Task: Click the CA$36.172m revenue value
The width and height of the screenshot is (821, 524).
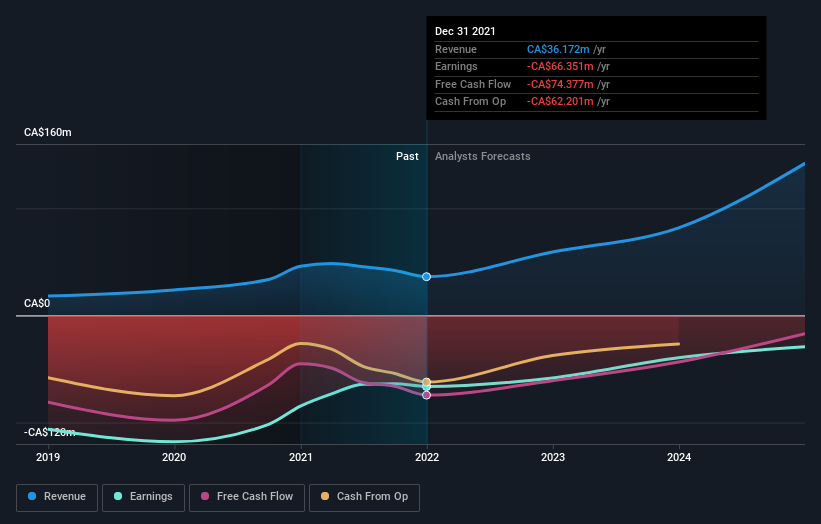Action: 558,49
